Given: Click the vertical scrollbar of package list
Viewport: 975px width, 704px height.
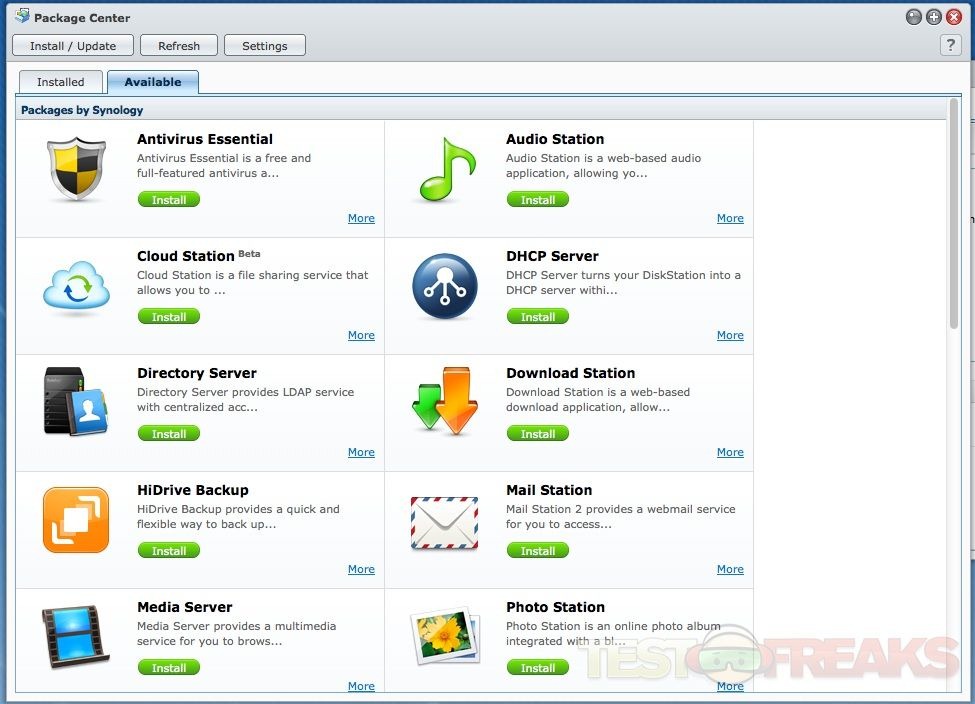Looking at the screenshot, I should coord(954,230).
